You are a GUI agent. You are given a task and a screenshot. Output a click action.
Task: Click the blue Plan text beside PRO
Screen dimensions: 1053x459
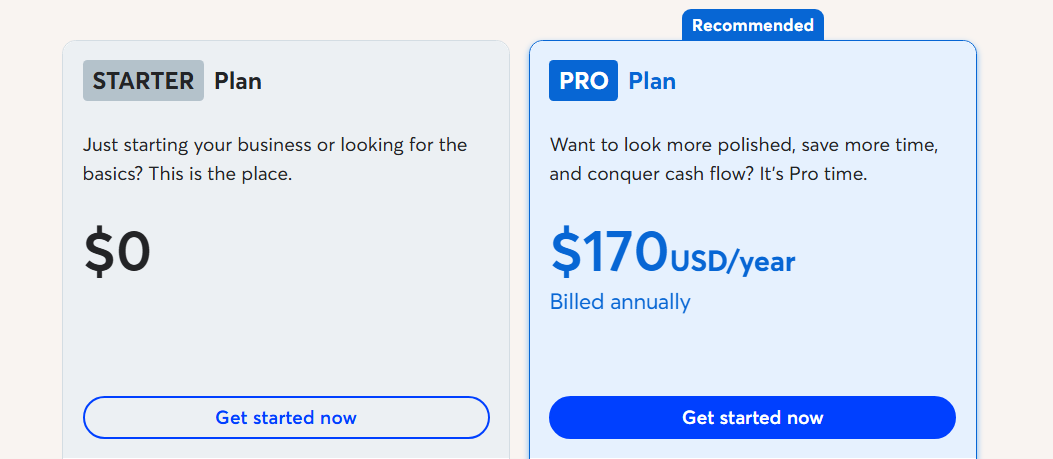[x=652, y=81]
